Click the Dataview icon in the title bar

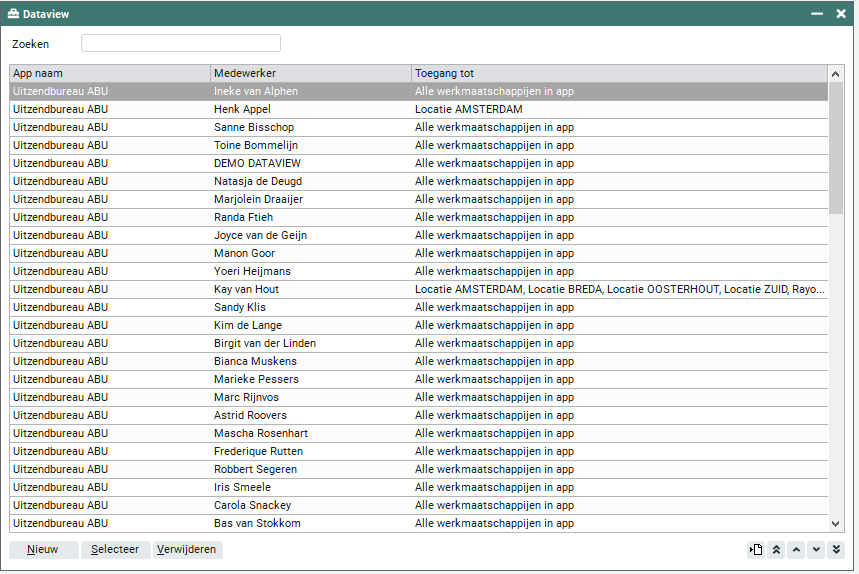[13, 14]
